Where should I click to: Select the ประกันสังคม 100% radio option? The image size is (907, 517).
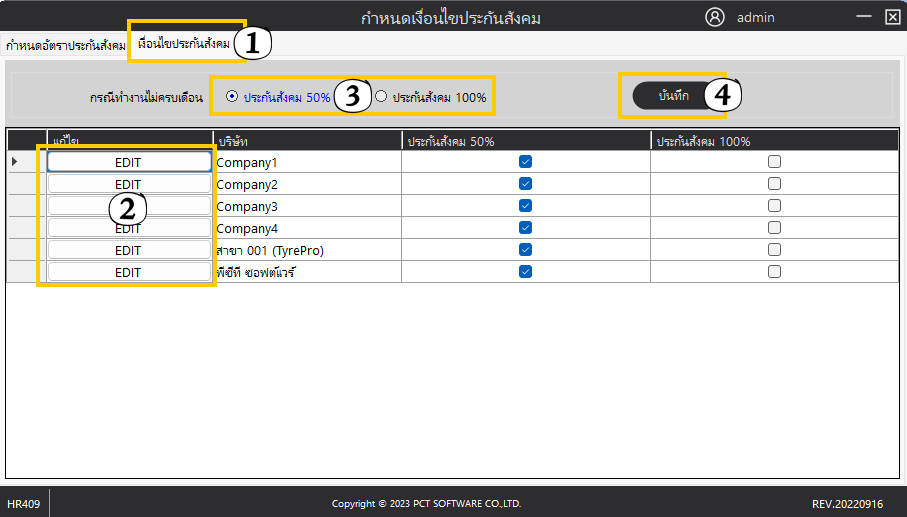pos(381,97)
